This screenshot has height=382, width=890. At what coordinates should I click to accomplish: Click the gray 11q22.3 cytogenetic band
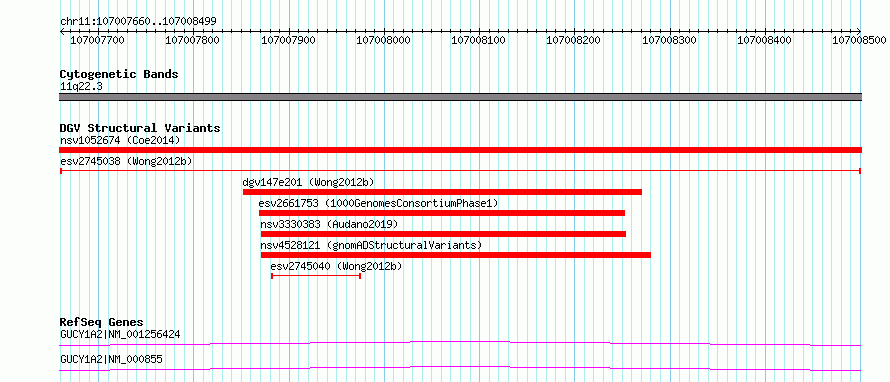pyautogui.click(x=460, y=97)
